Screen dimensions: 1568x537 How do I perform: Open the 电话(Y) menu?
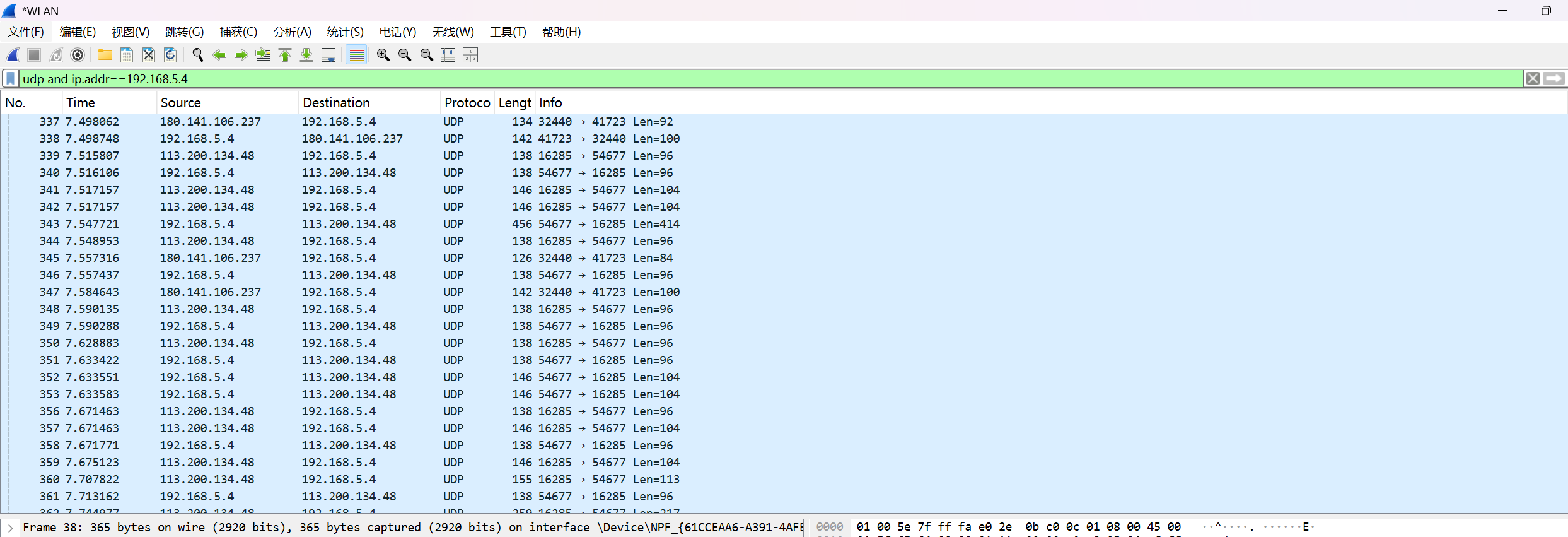(397, 32)
